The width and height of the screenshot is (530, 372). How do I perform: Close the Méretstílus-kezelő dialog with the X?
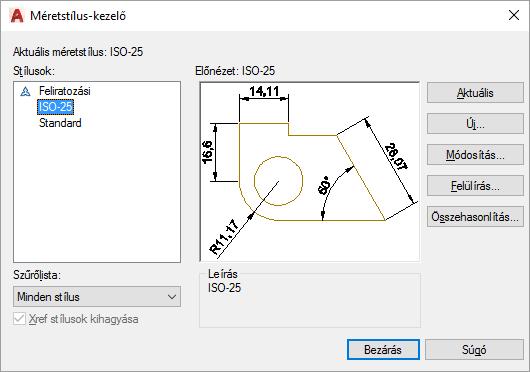click(x=514, y=15)
